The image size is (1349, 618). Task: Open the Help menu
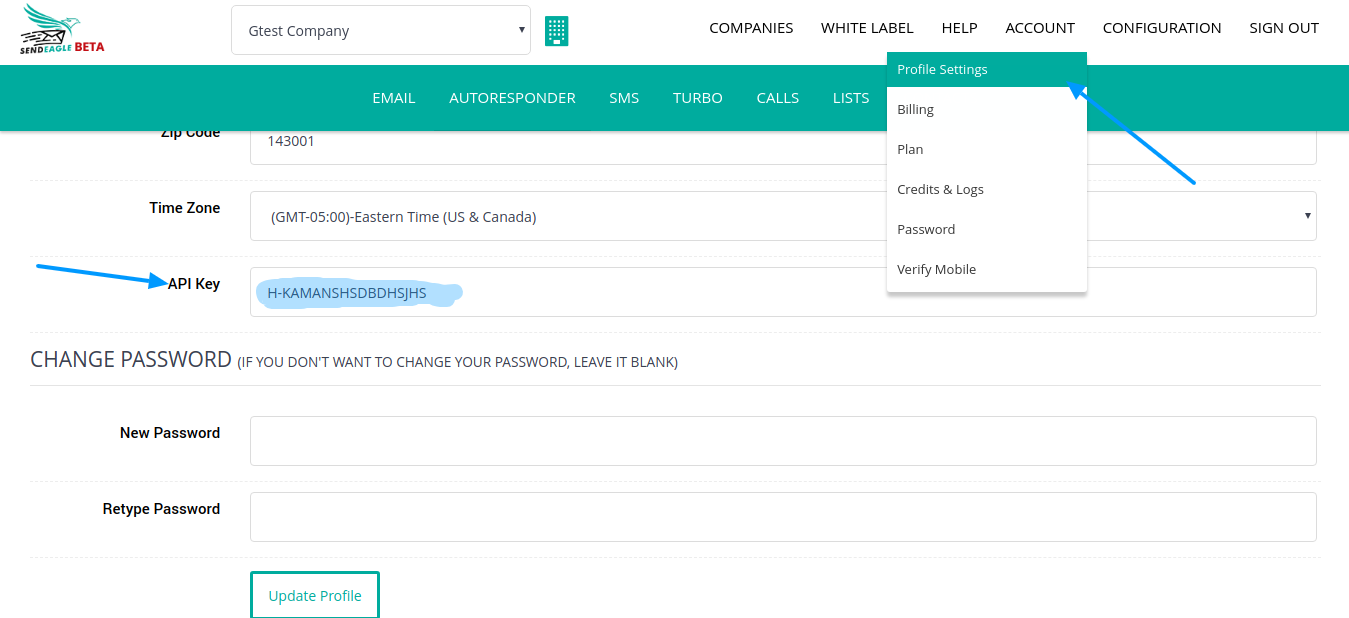[959, 28]
